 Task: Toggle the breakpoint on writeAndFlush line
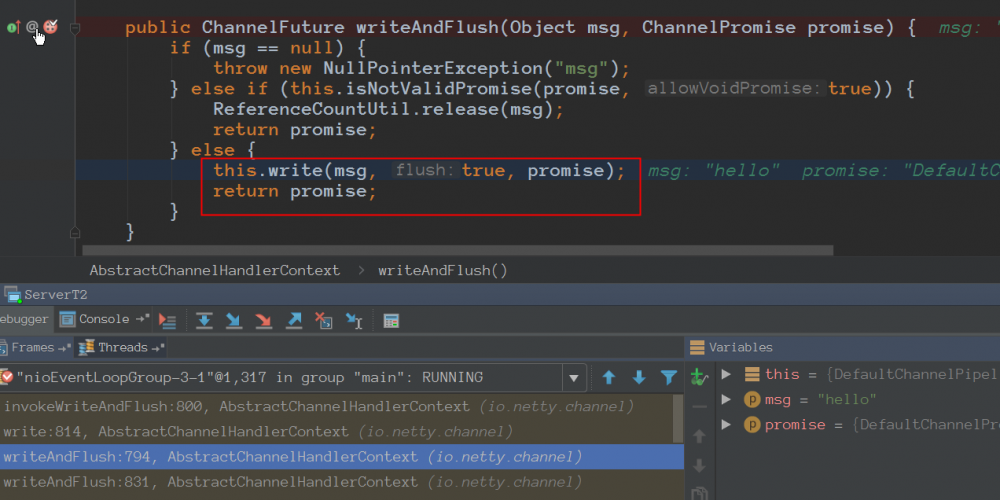[x=50, y=27]
